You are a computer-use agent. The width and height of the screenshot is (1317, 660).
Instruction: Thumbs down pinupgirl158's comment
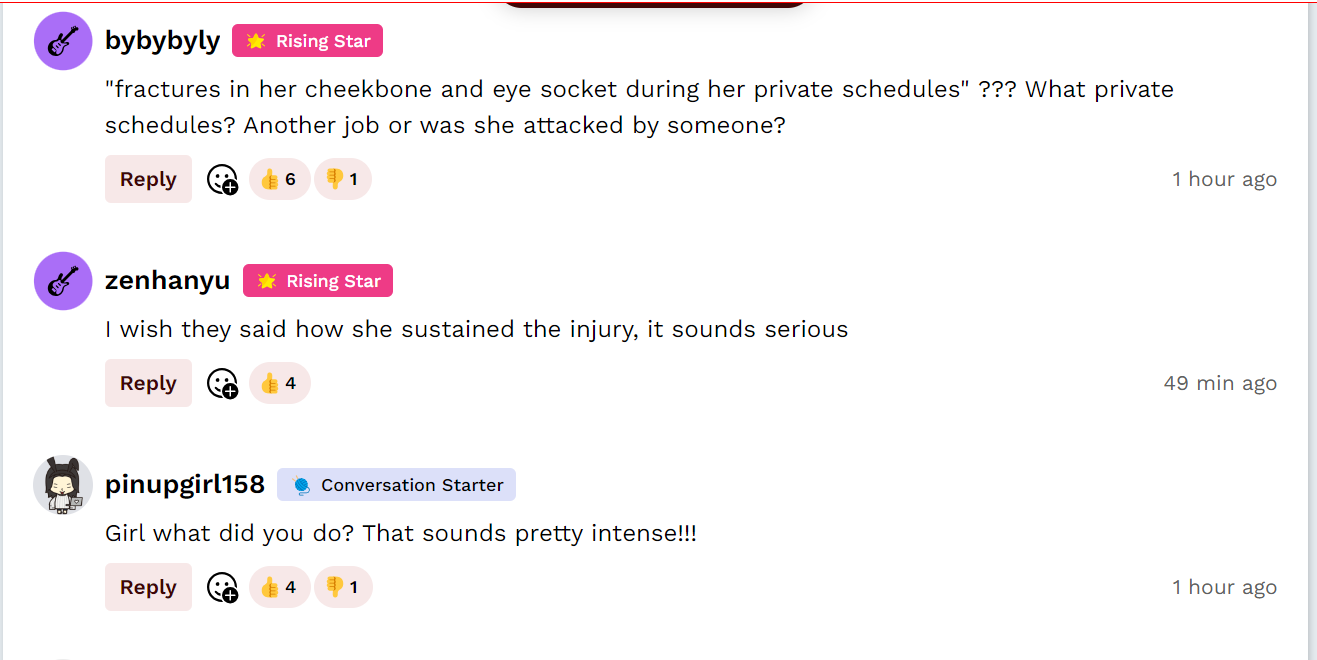pos(343,588)
